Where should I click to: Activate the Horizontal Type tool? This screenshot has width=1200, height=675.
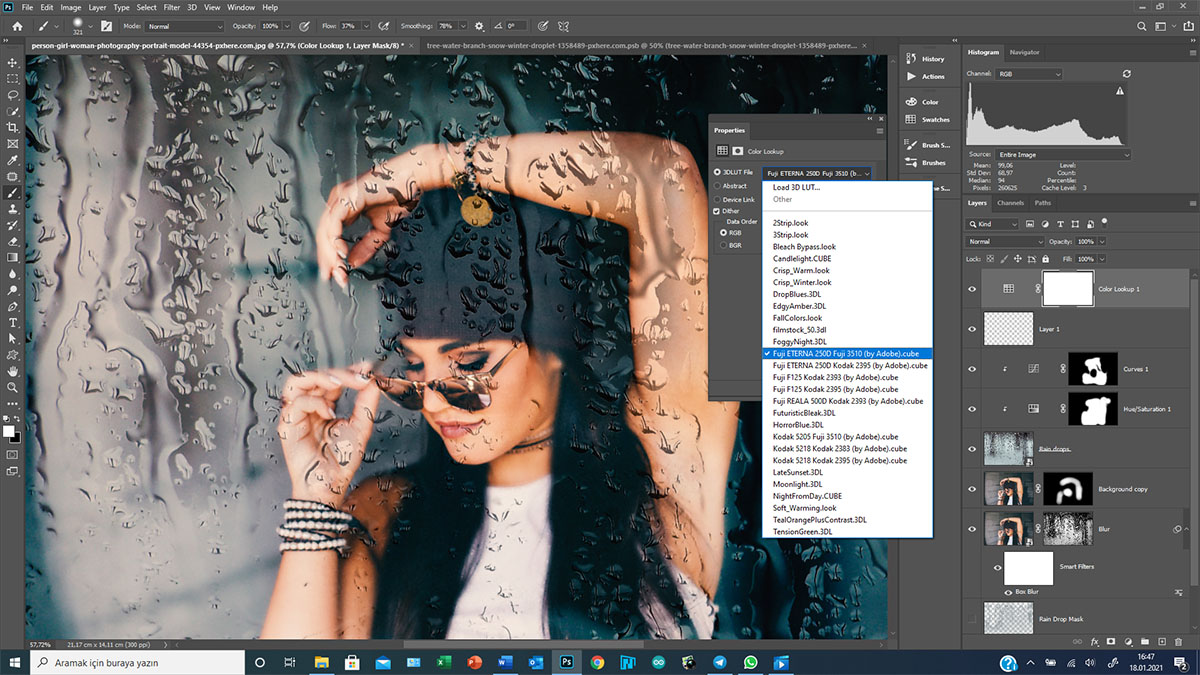coord(13,323)
